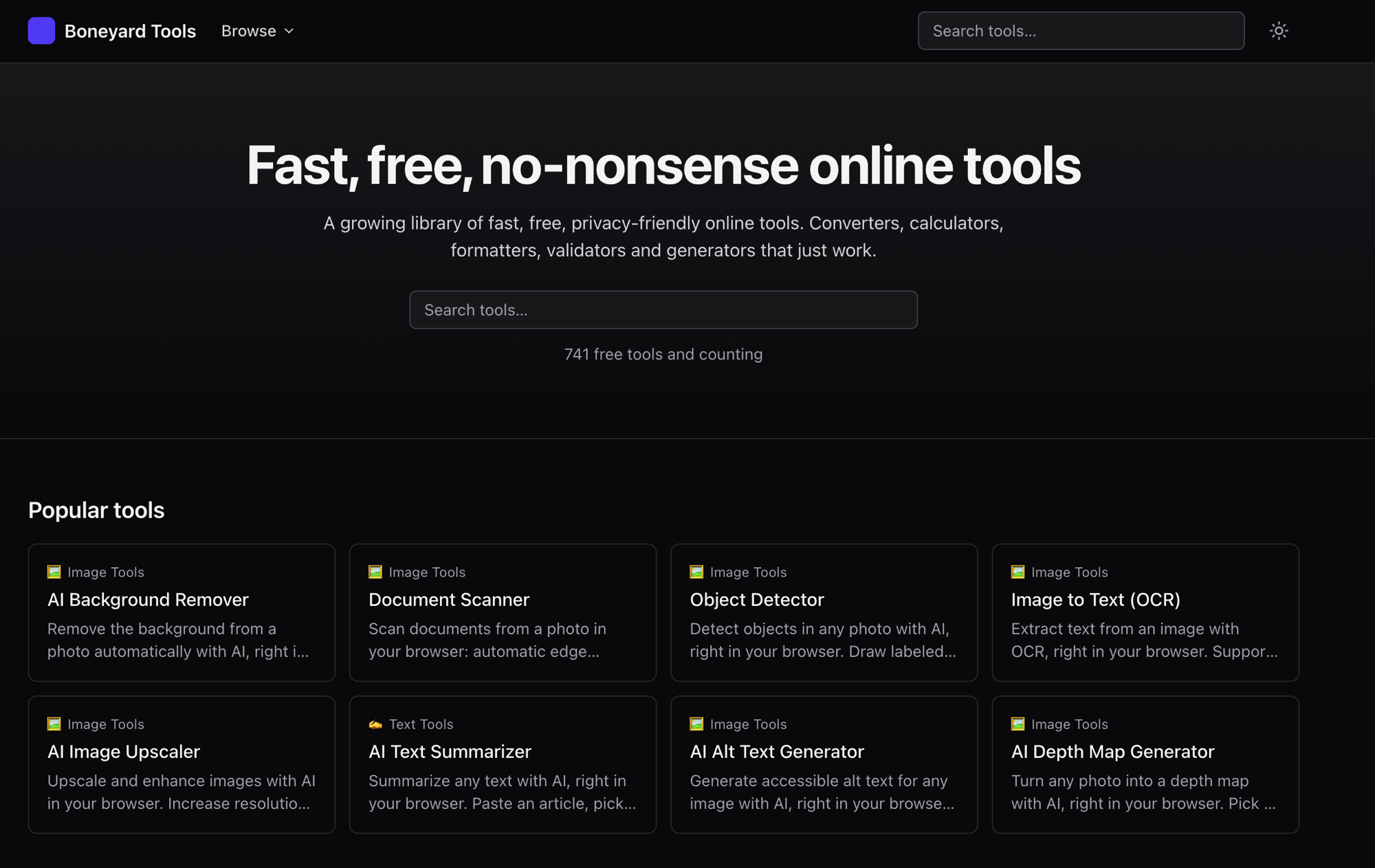
Task: Toggle light/dark theme with the sun icon
Action: [x=1278, y=31]
